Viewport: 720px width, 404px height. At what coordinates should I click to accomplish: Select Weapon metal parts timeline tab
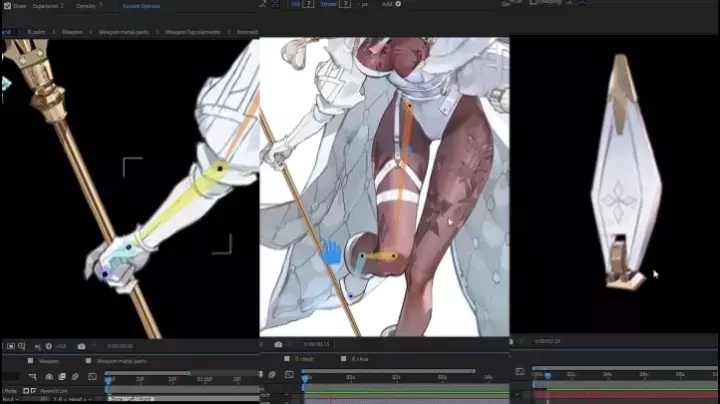click(122, 361)
